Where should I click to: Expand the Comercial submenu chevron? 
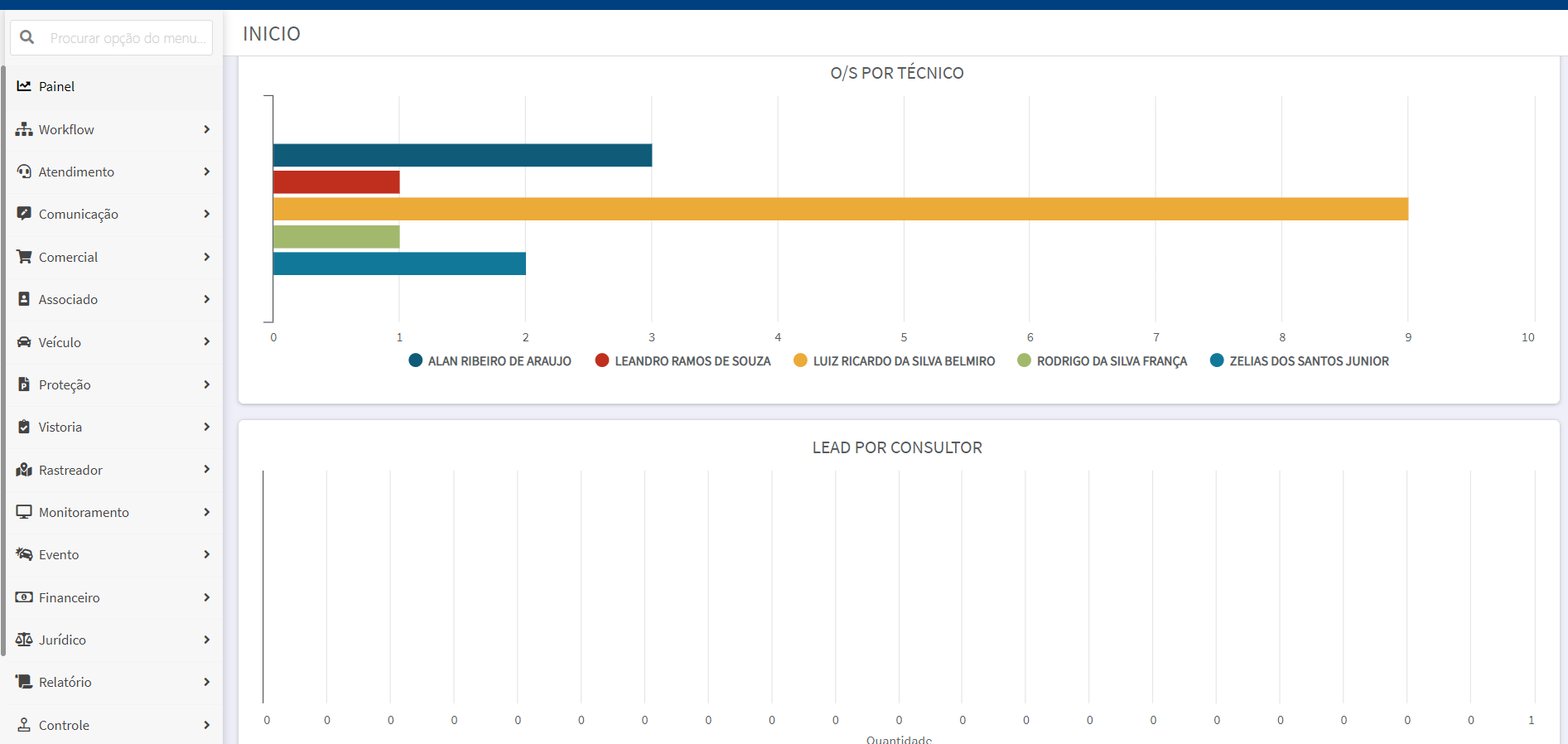click(x=207, y=257)
